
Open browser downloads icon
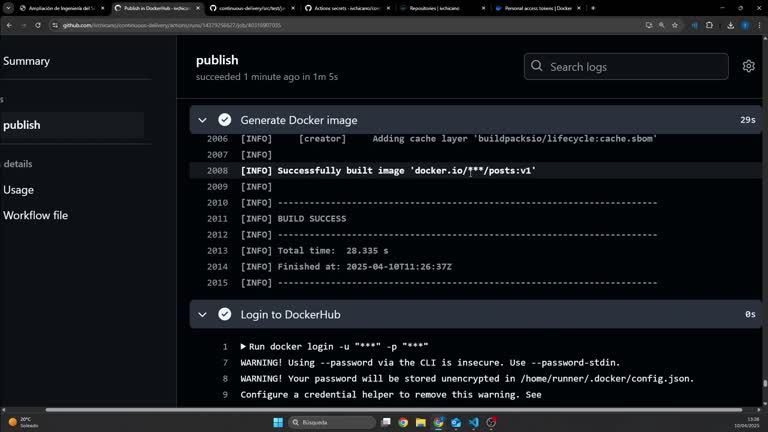coord(730,25)
